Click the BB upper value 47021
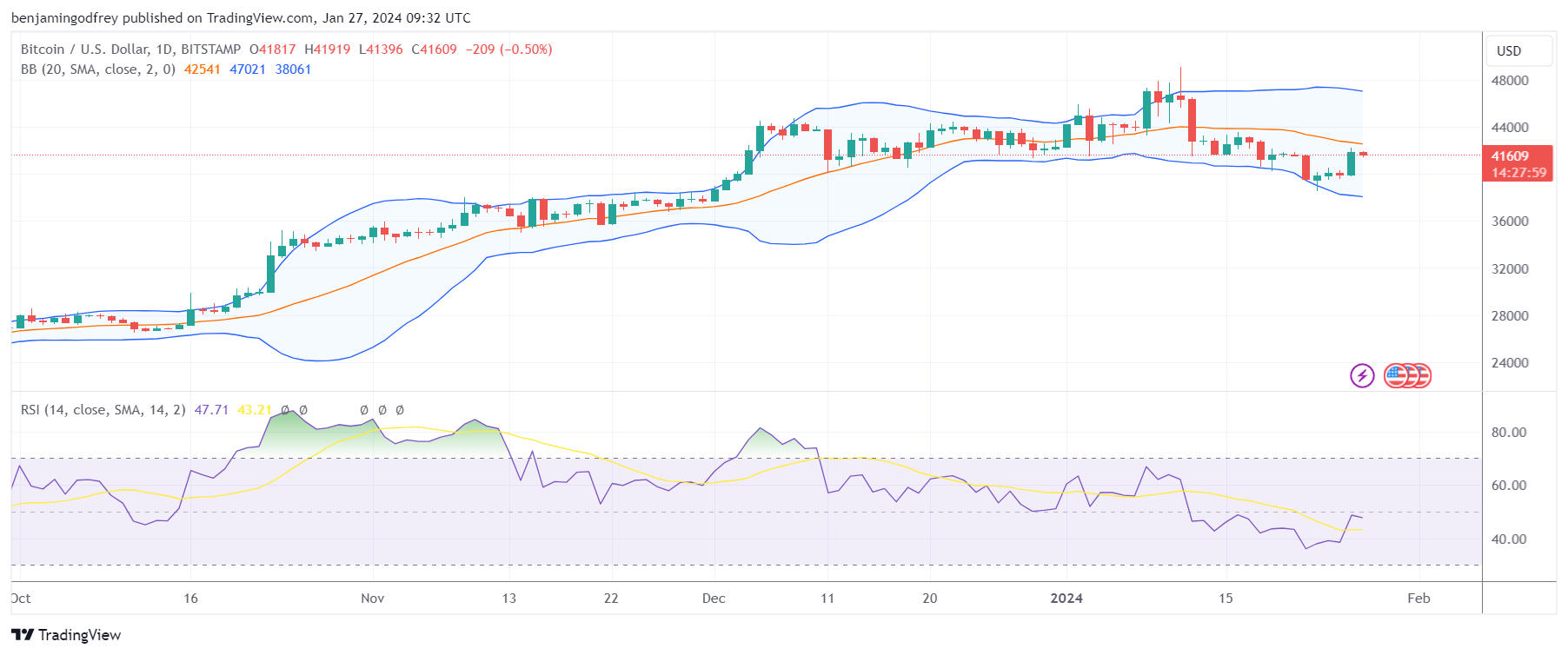 pos(248,69)
